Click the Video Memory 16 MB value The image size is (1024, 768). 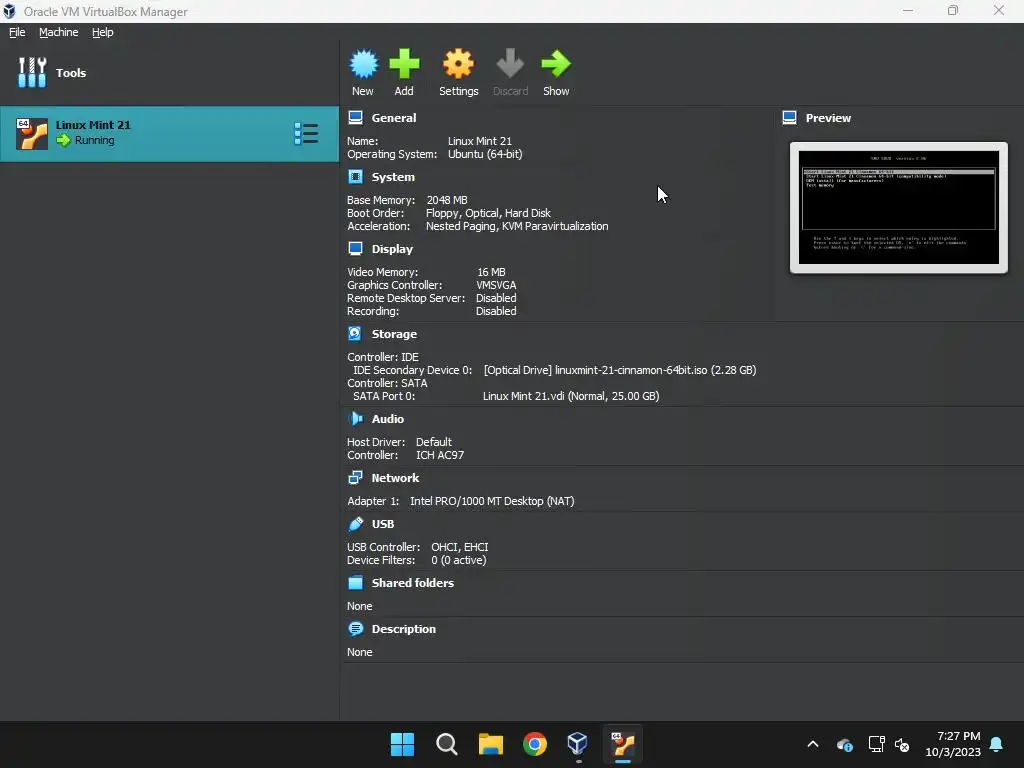491,272
